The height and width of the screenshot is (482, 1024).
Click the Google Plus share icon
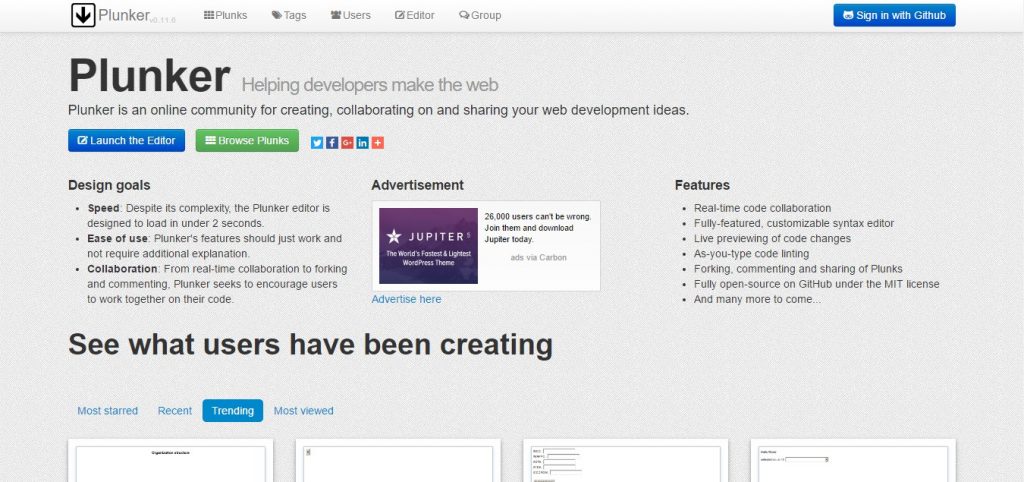tap(347, 142)
